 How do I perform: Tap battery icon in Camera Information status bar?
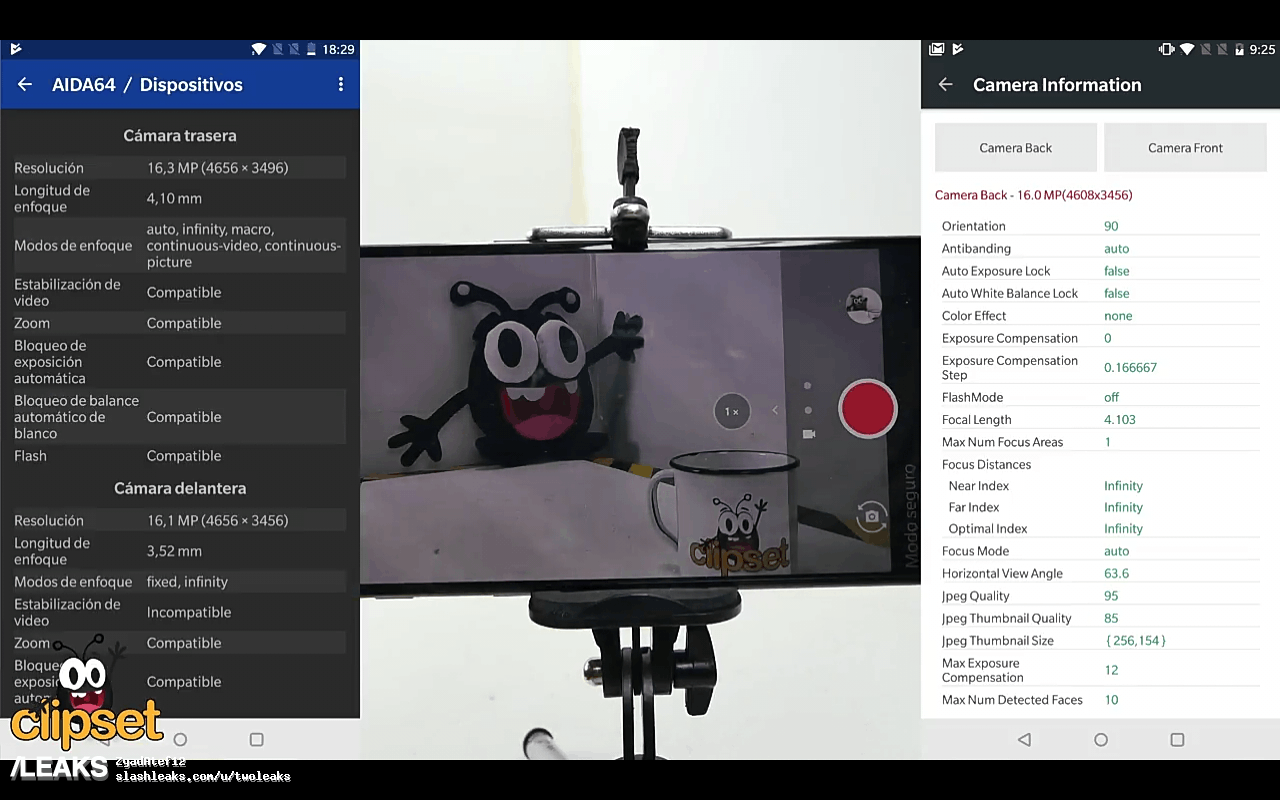(x=1240, y=49)
